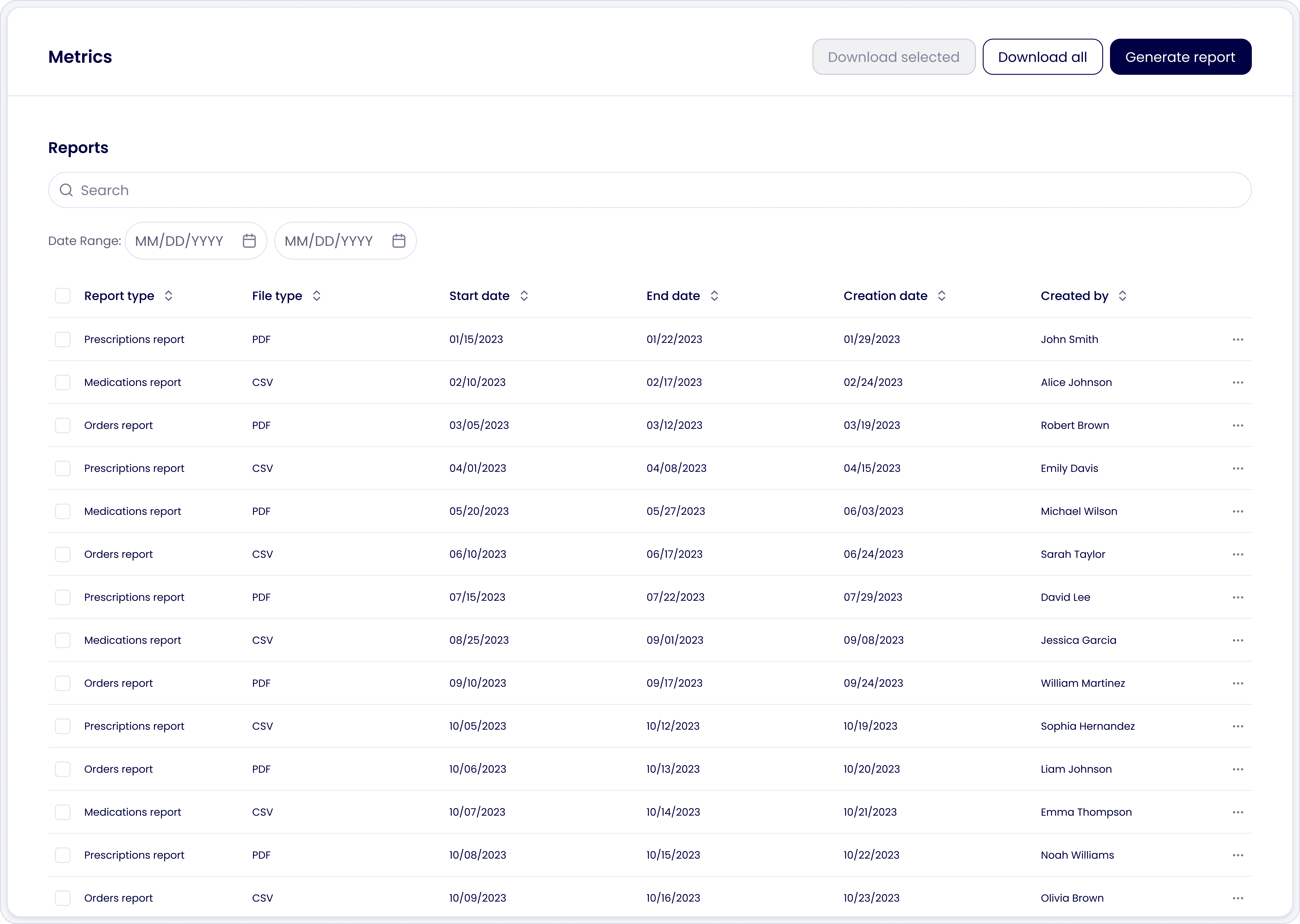Check the row created by Liam Johnson
This screenshot has width=1300, height=924.
pos(63,769)
